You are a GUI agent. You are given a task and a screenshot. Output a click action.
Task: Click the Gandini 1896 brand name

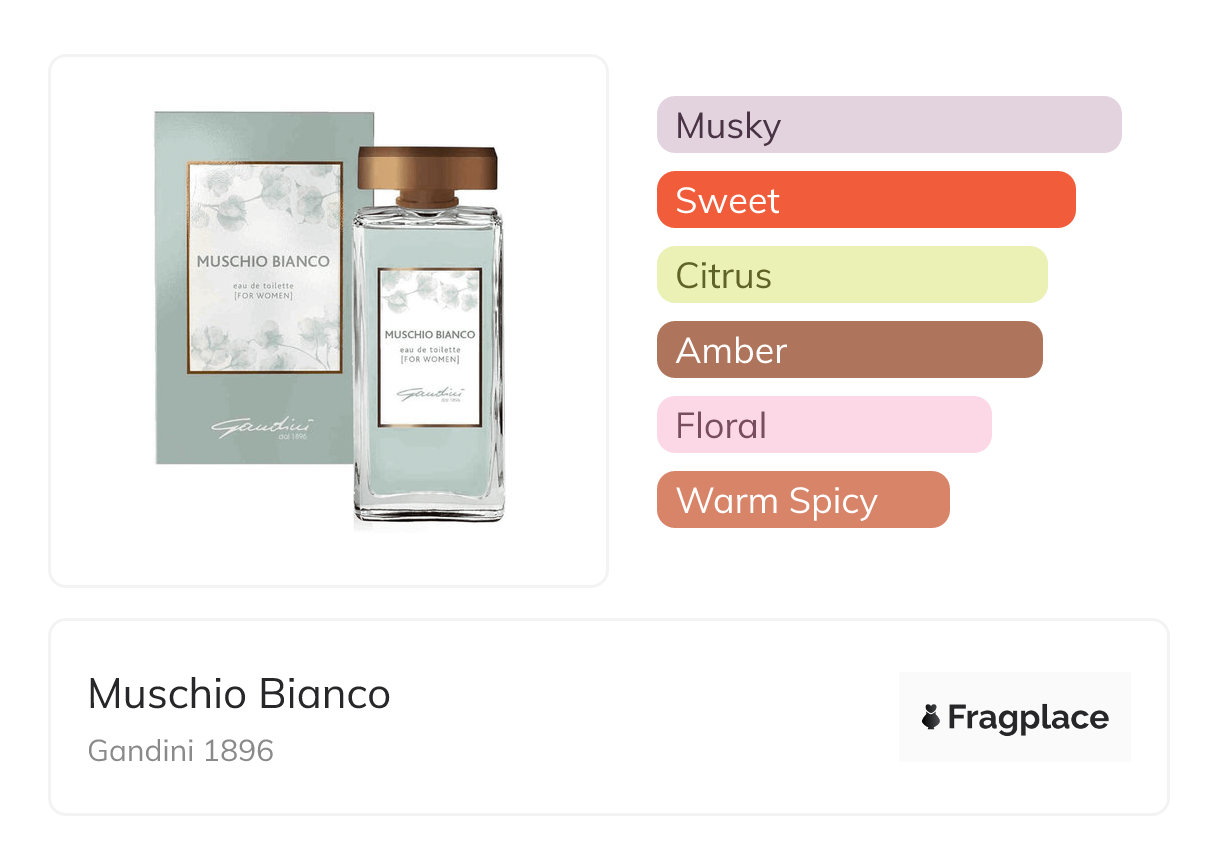[181, 750]
